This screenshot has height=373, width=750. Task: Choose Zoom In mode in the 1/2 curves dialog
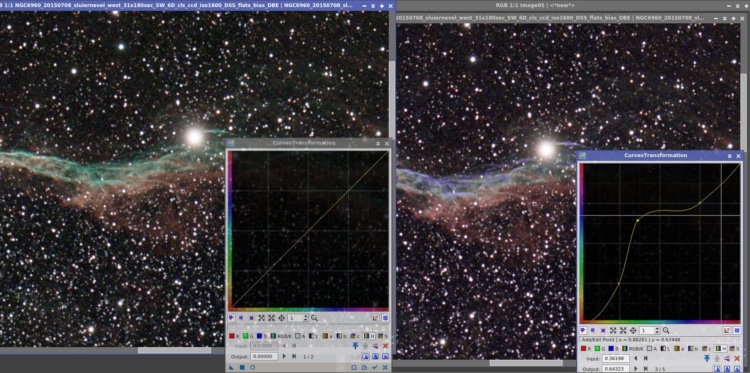[x=261, y=318]
